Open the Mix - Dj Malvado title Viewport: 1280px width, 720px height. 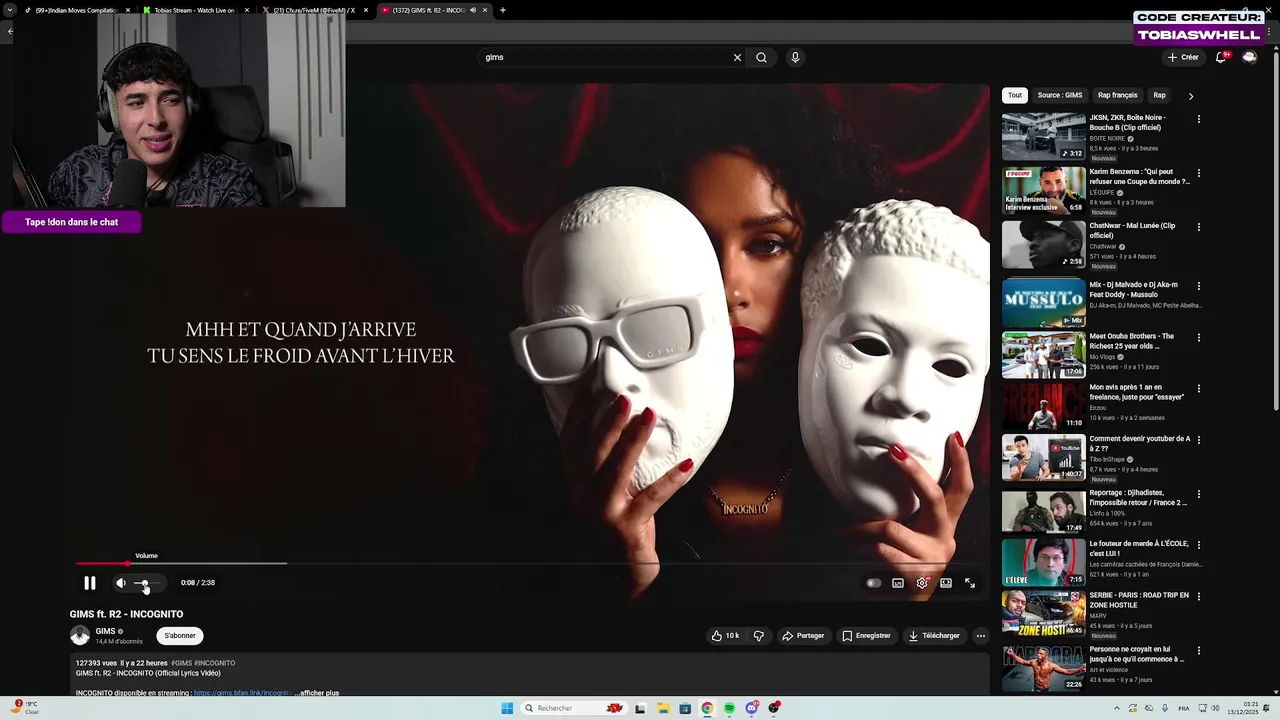point(1134,289)
